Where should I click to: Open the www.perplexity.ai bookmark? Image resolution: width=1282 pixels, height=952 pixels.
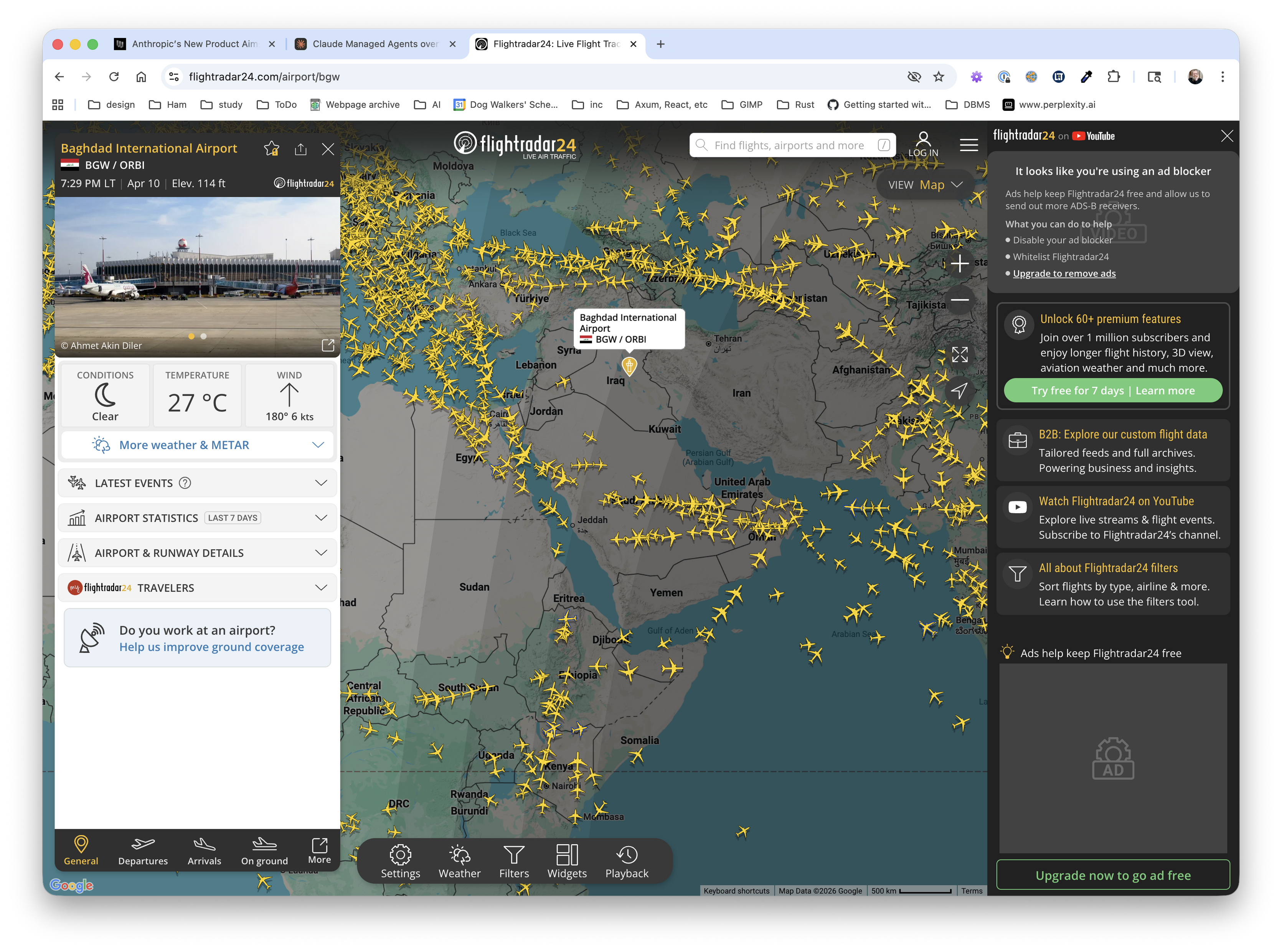coord(1049,104)
